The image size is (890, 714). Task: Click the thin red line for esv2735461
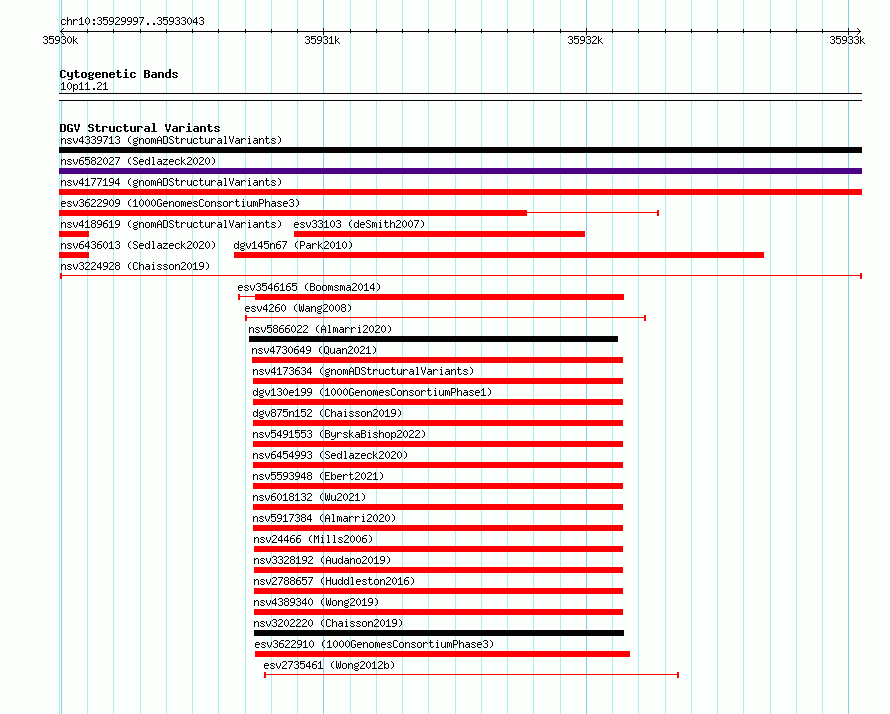tap(471, 675)
